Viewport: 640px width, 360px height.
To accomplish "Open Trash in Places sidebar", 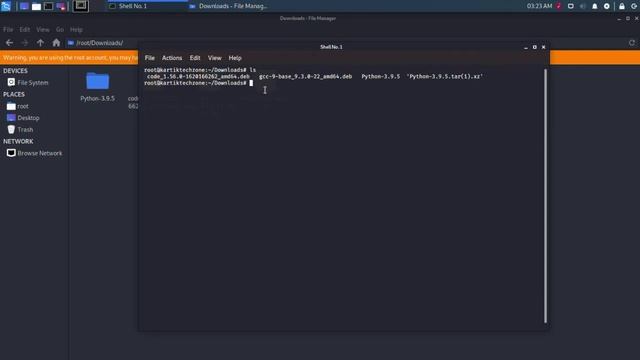I will (20, 129).
